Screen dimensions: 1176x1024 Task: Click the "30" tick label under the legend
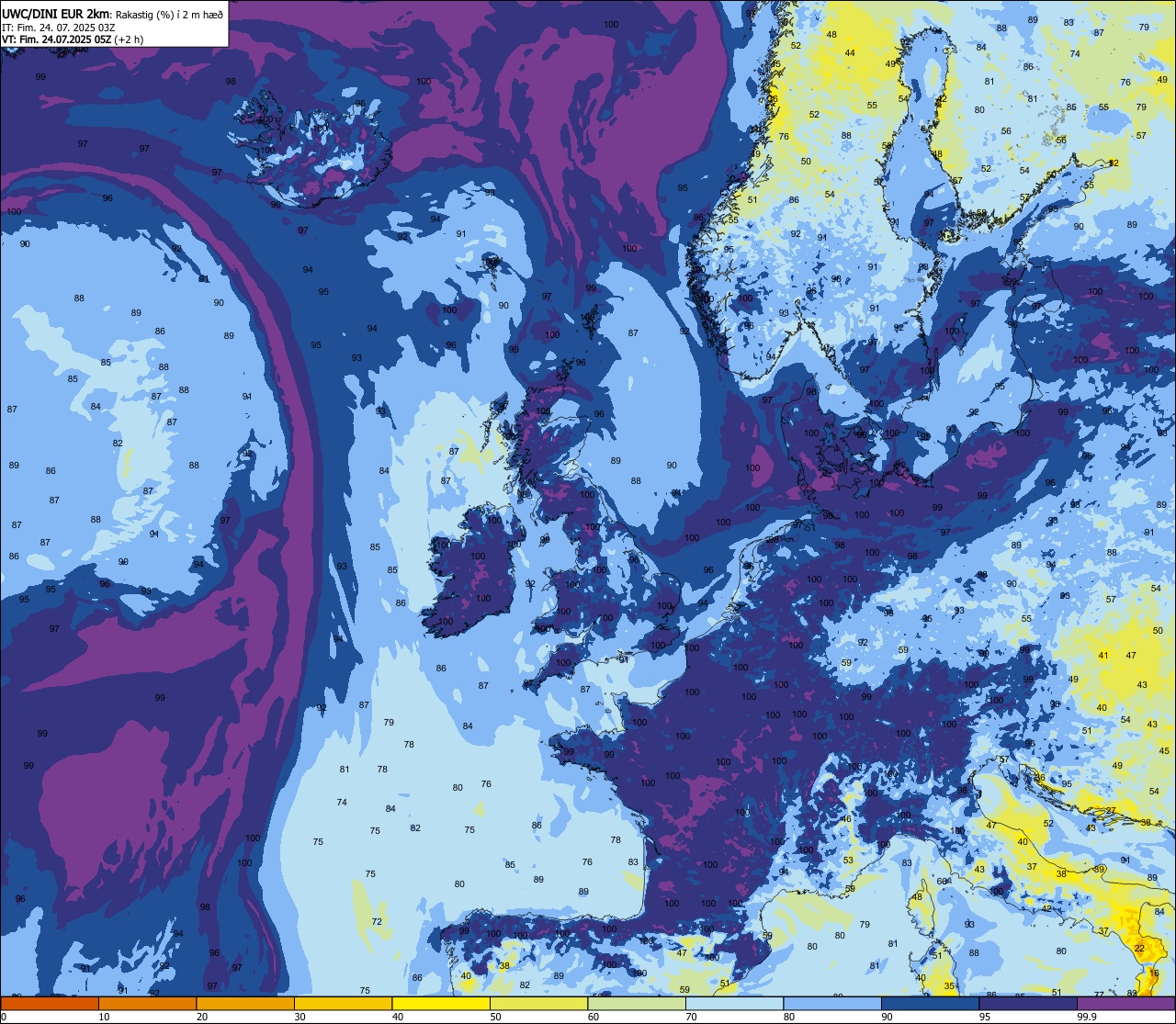(300, 1017)
